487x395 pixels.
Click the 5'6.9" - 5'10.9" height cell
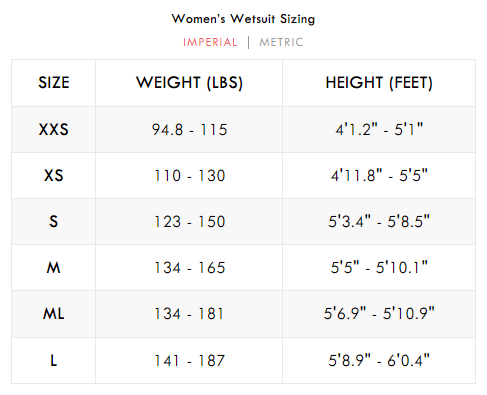click(x=379, y=314)
